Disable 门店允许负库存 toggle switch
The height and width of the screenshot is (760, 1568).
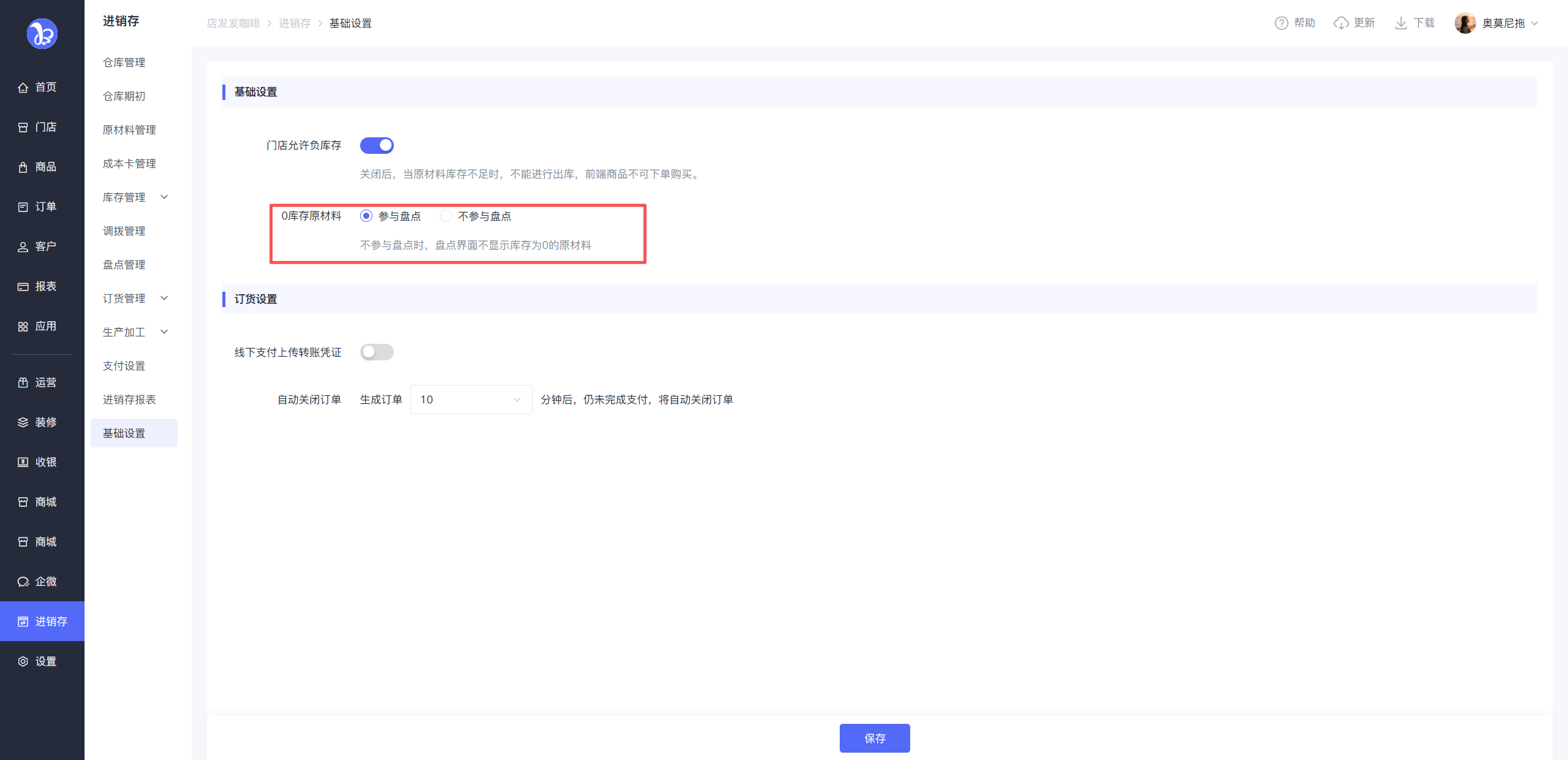(x=377, y=145)
